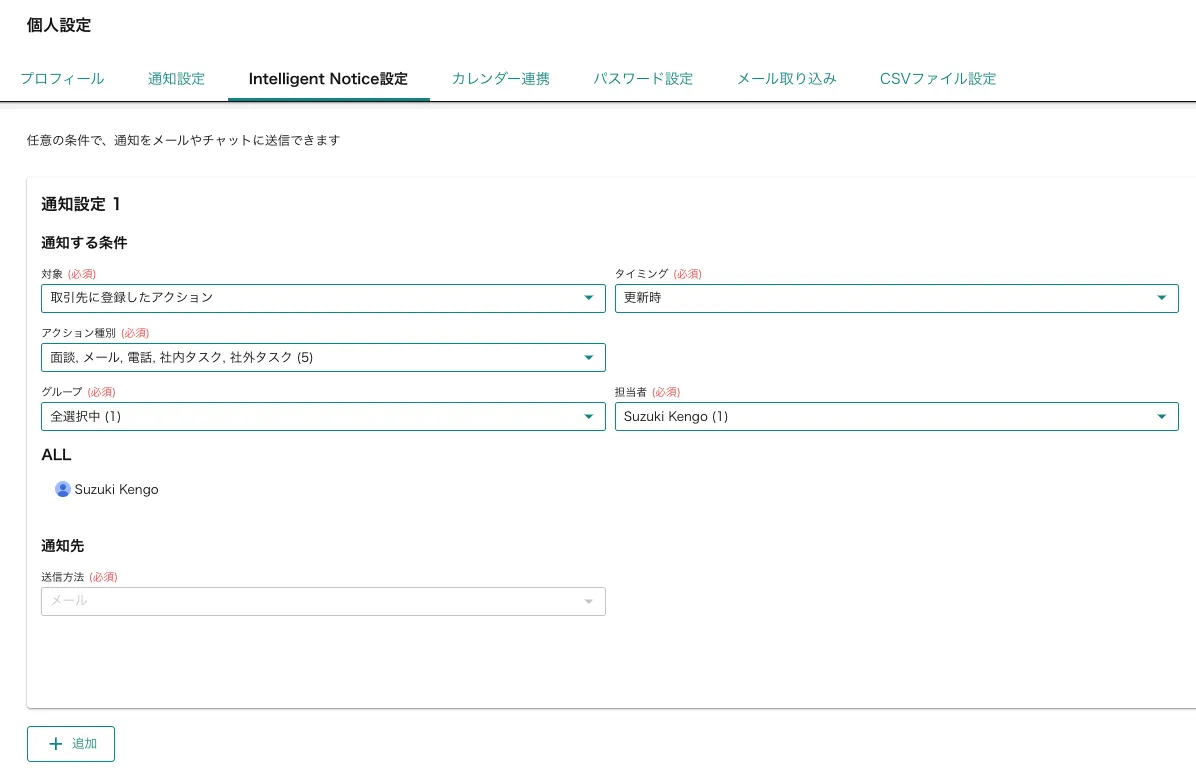Select the パスワード設定 tab
This screenshot has height=774, width=1196.
[643, 78]
